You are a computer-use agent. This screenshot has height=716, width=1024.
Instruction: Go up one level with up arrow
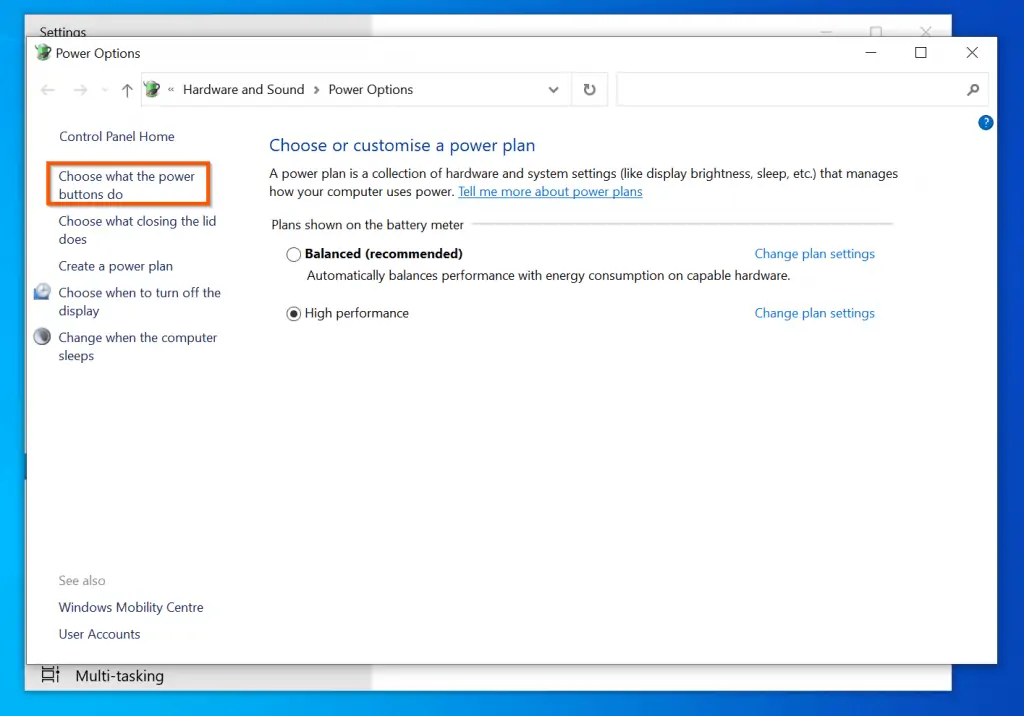(x=127, y=90)
